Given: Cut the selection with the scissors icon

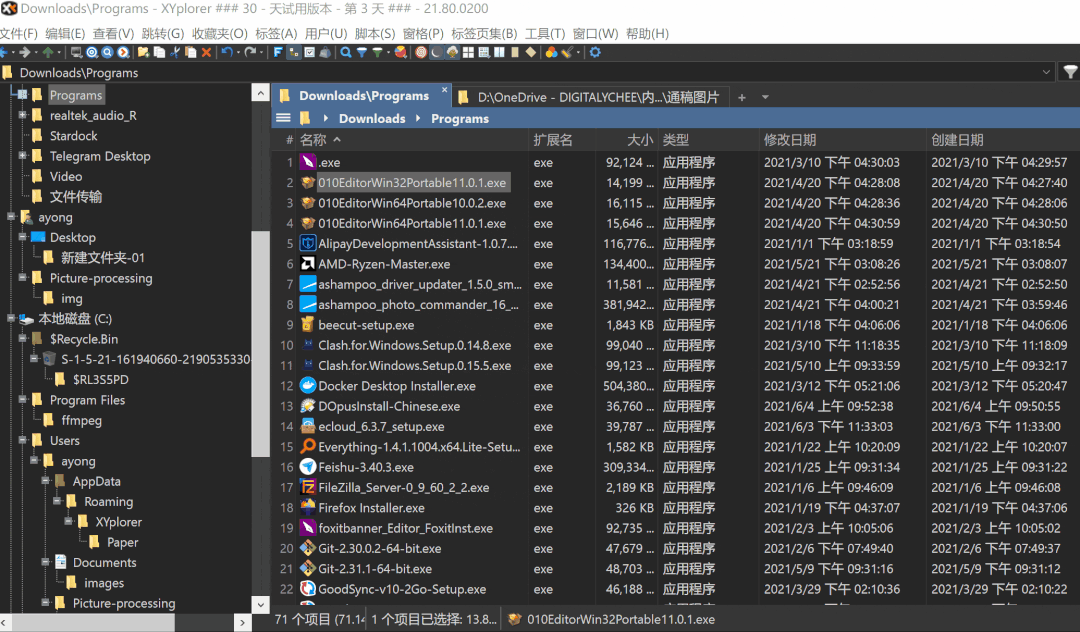Looking at the screenshot, I should click(x=175, y=52).
